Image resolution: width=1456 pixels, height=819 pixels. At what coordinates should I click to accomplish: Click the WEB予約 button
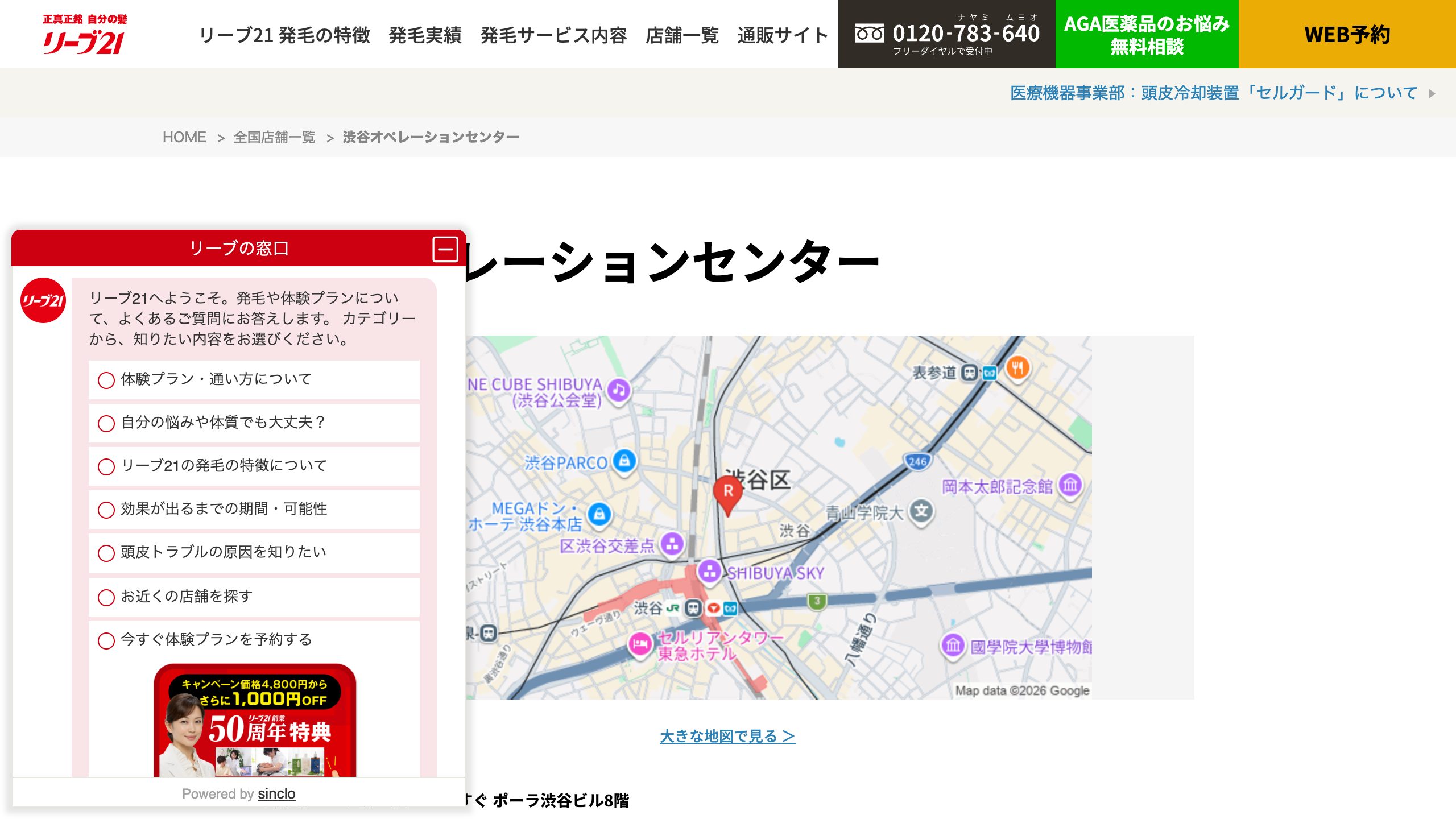[x=1347, y=34]
